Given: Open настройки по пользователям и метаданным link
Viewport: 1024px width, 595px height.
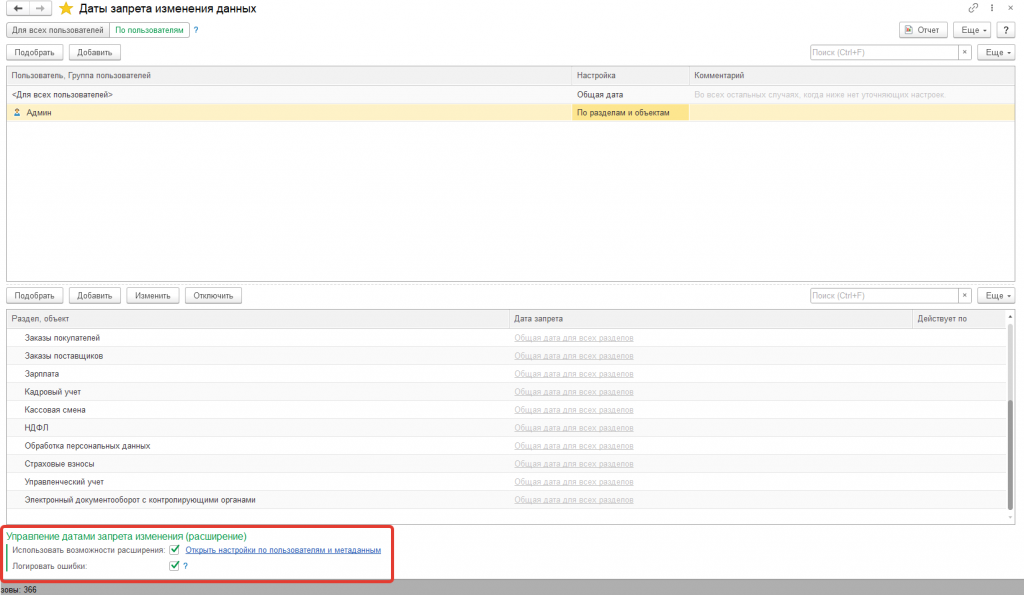Looking at the screenshot, I should coord(283,550).
